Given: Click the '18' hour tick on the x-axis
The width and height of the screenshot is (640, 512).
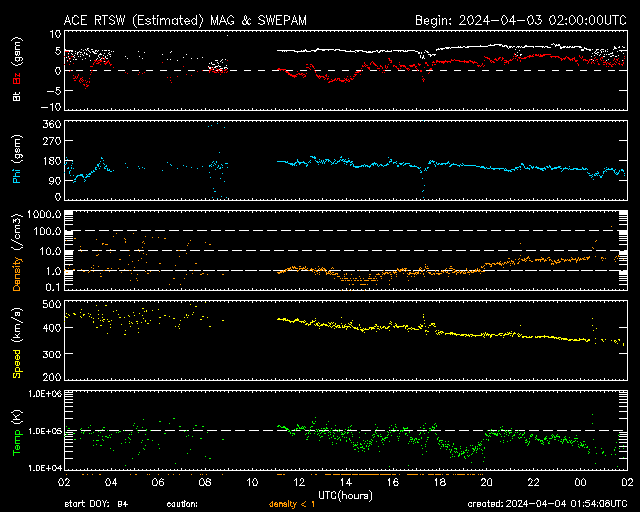Looking at the screenshot, I should point(440,482).
